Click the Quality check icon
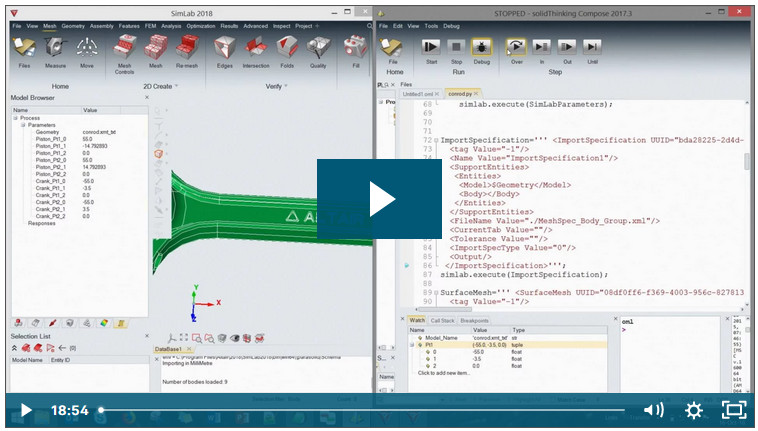Viewport: 758px width, 431px height. (317, 50)
